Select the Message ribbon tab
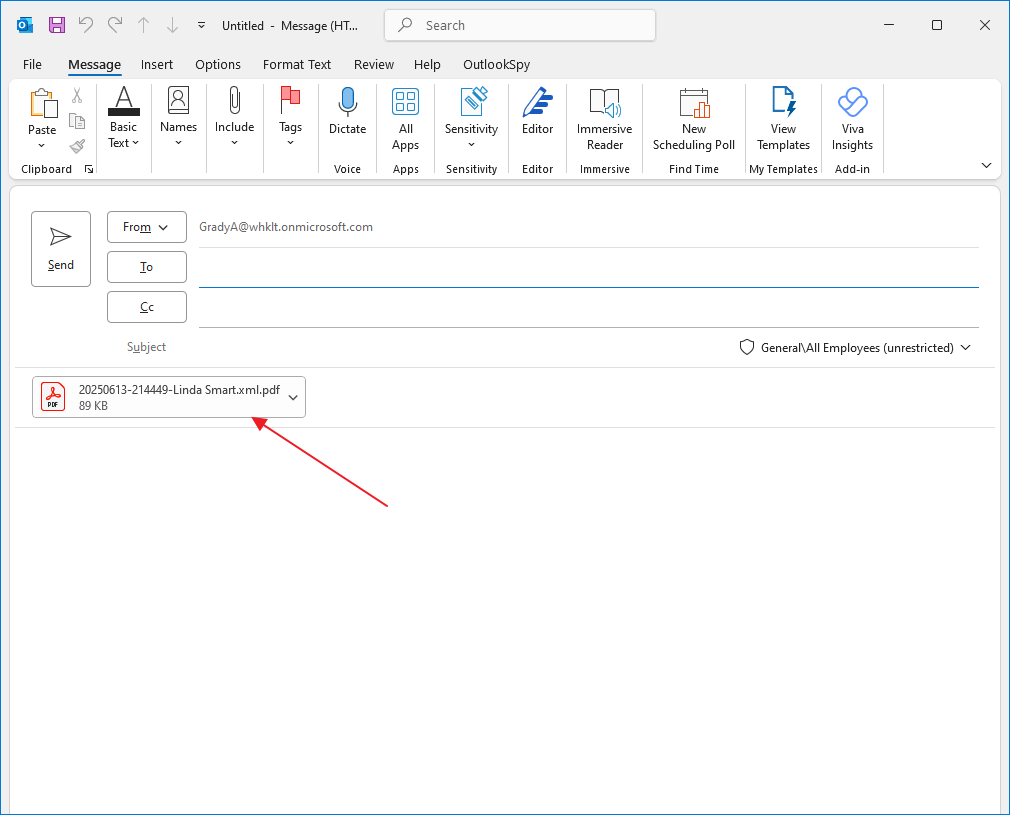Viewport: 1010px width, 815px height. (95, 64)
